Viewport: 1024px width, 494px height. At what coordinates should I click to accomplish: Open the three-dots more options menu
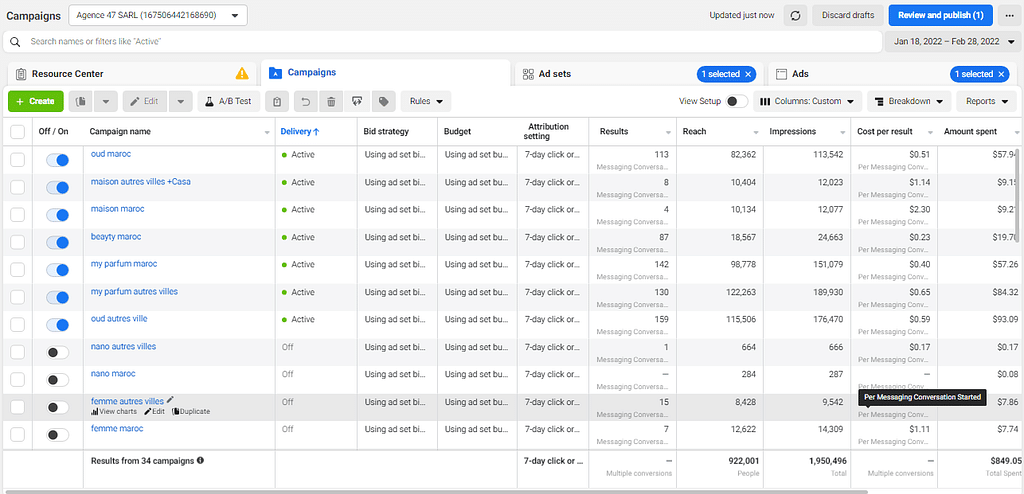click(1007, 15)
